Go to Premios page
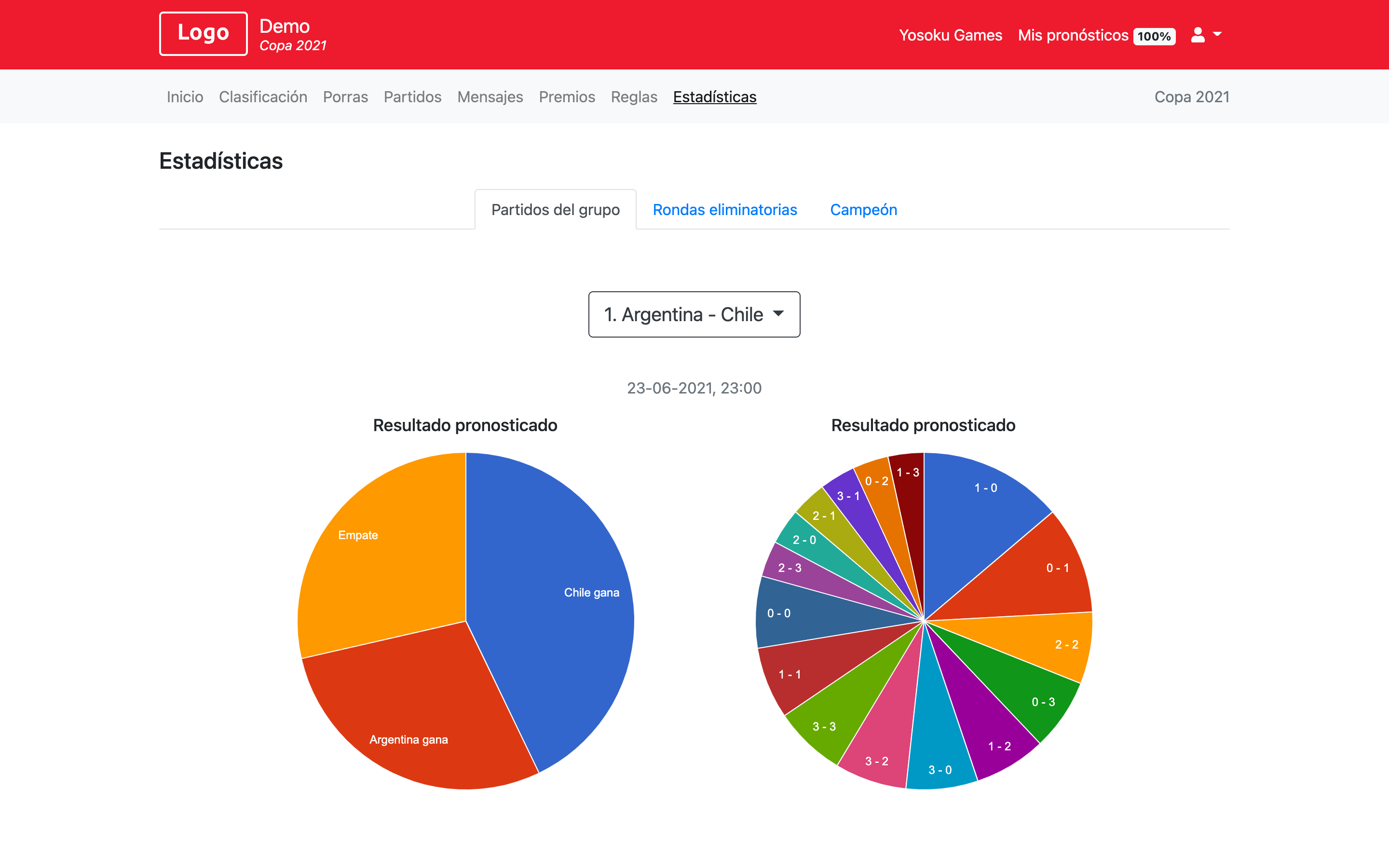 tap(567, 96)
